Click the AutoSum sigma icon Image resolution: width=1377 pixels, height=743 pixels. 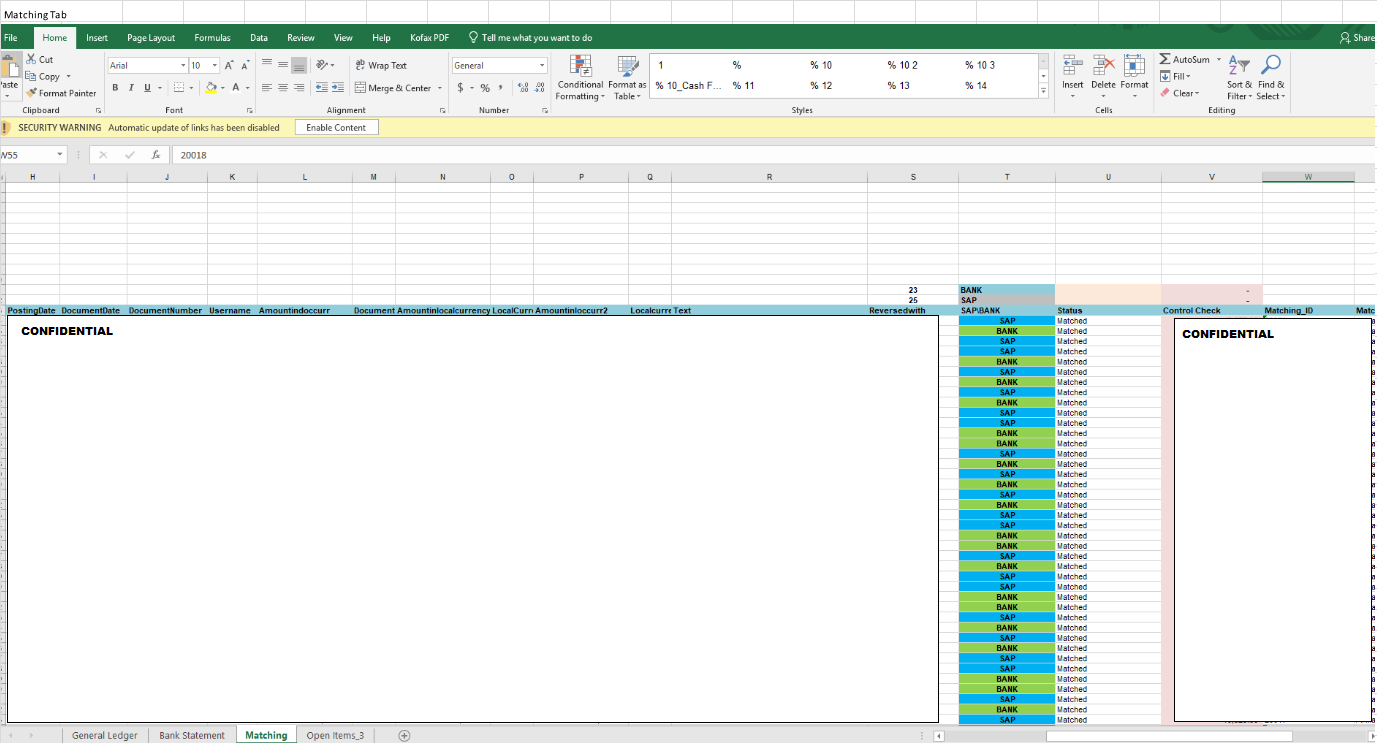1166,60
